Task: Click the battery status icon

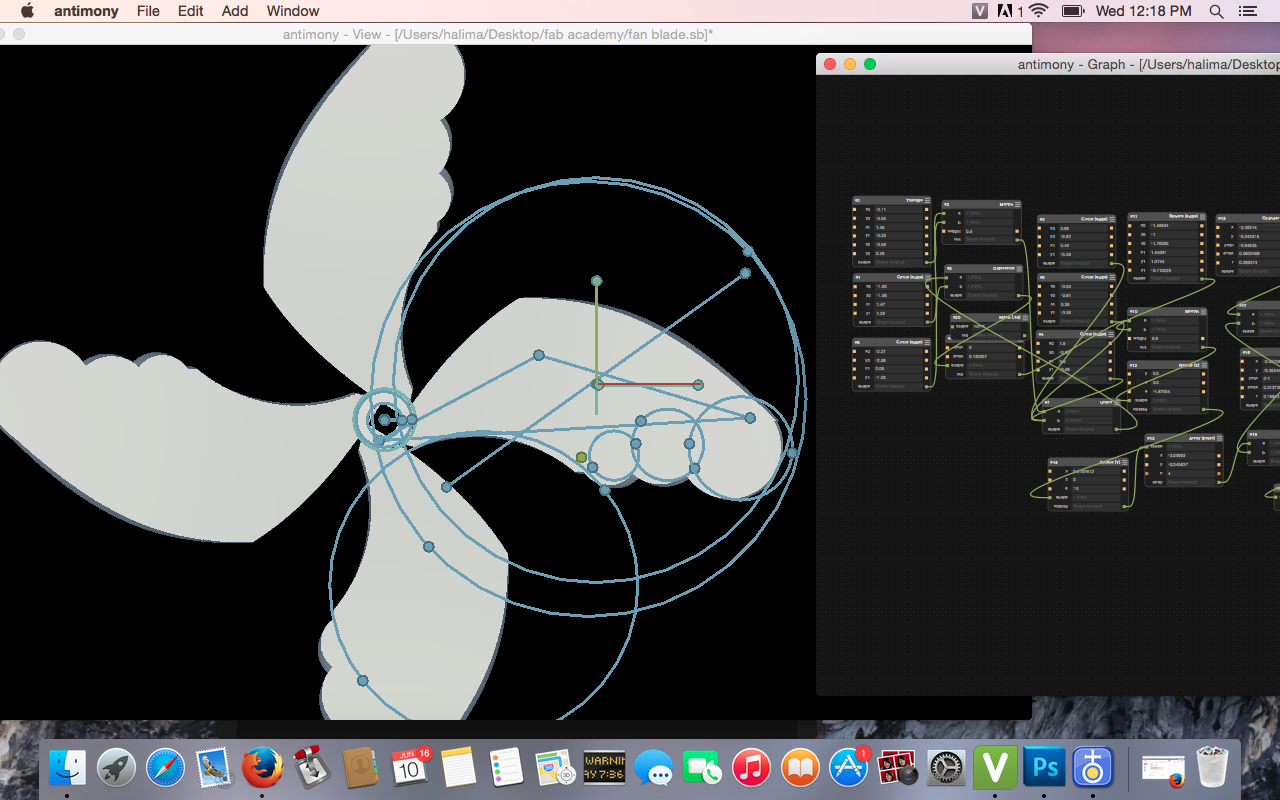Action: [1073, 11]
